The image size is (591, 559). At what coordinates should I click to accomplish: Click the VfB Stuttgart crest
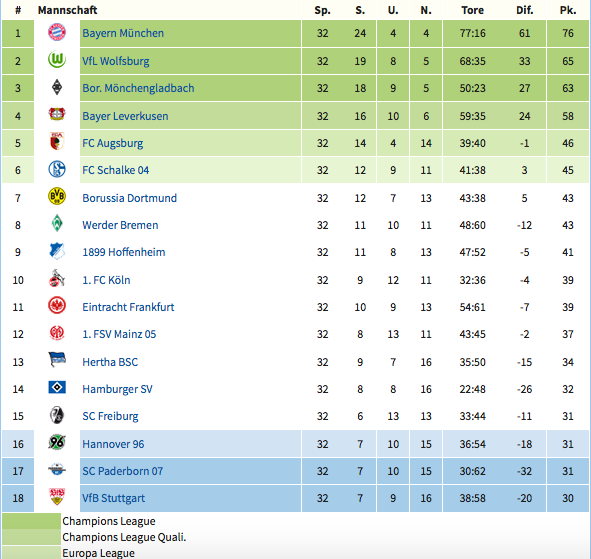click(x=57, y=497)
